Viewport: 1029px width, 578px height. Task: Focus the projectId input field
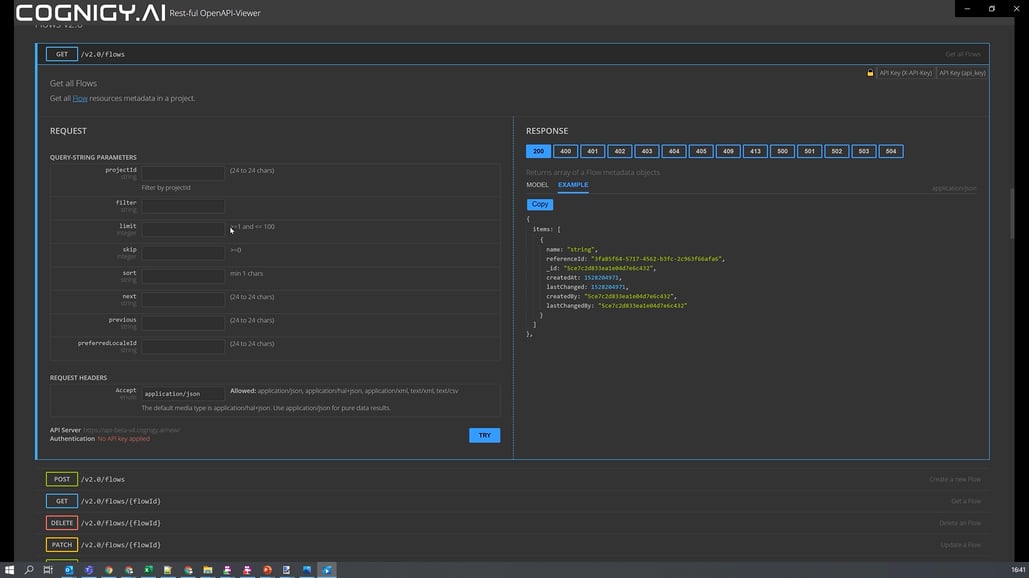183,173
